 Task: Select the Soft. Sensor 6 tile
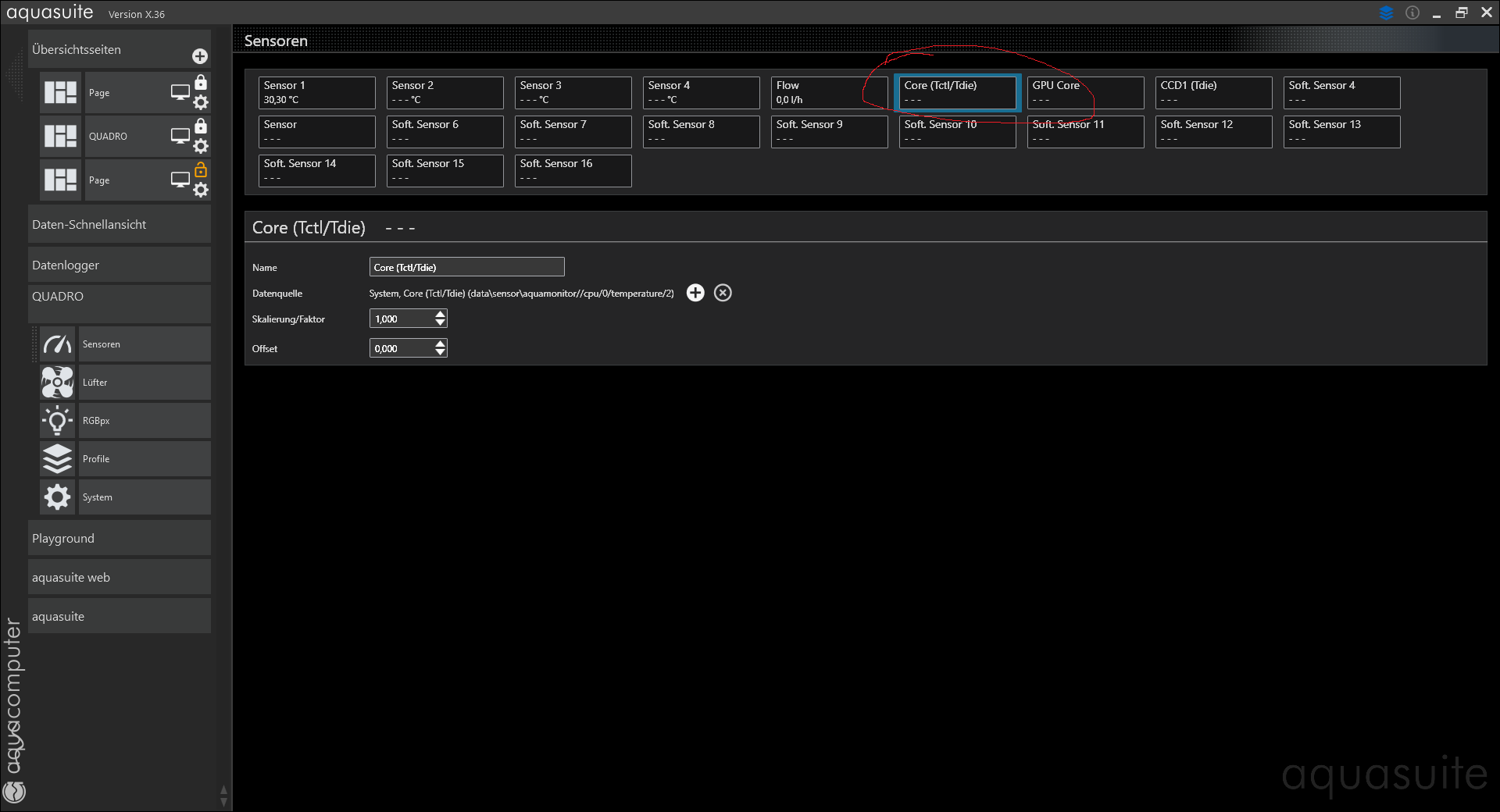pos(445,132)
